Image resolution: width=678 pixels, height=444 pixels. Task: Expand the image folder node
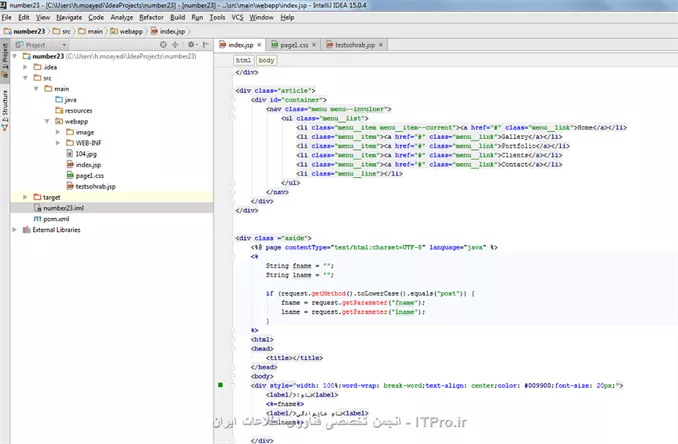tap(58, 132)
